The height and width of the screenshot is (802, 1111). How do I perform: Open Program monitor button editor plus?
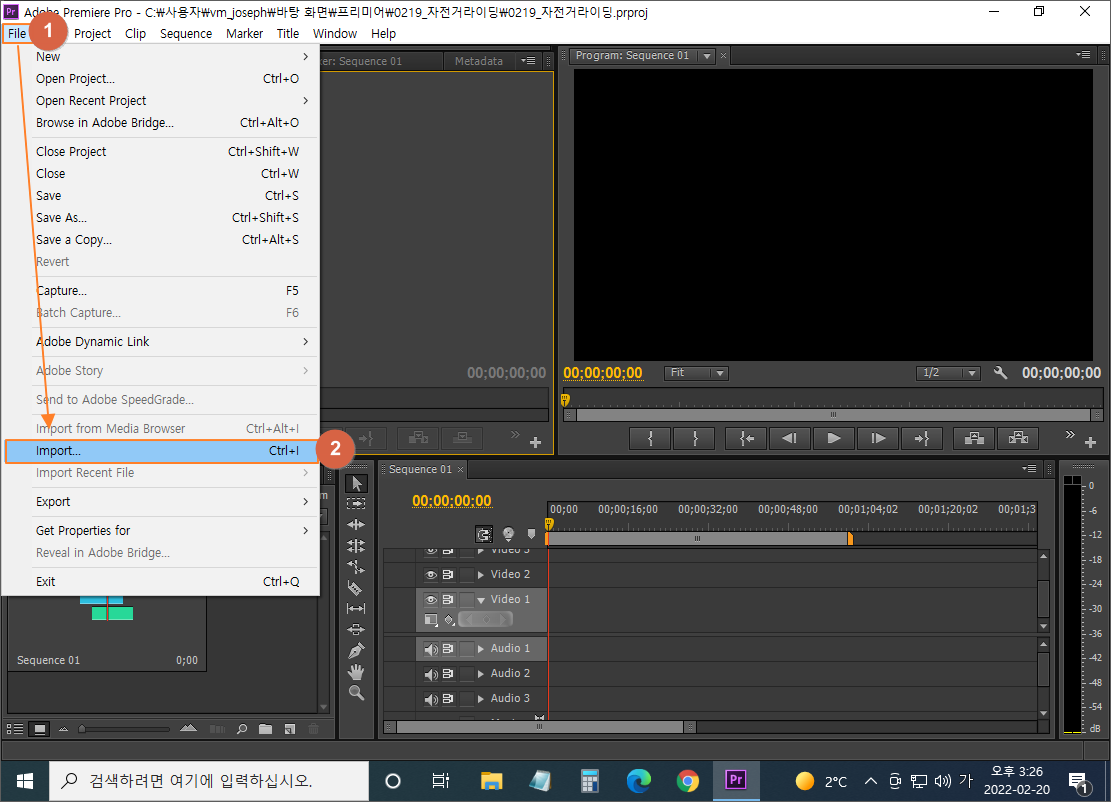click(1090, 443)
